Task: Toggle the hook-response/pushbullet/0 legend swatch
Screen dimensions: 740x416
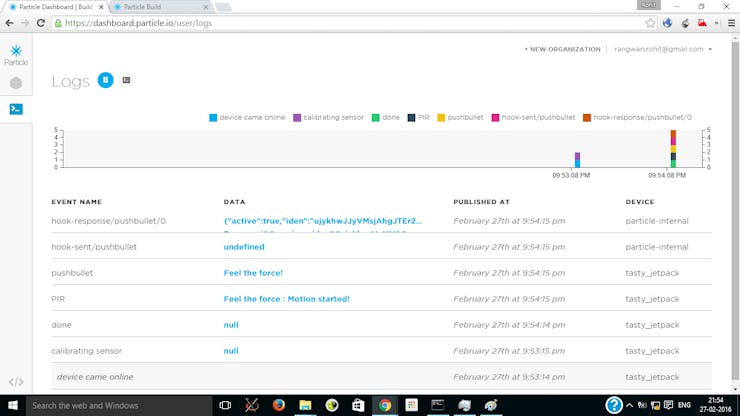Action: click(587, 118)
